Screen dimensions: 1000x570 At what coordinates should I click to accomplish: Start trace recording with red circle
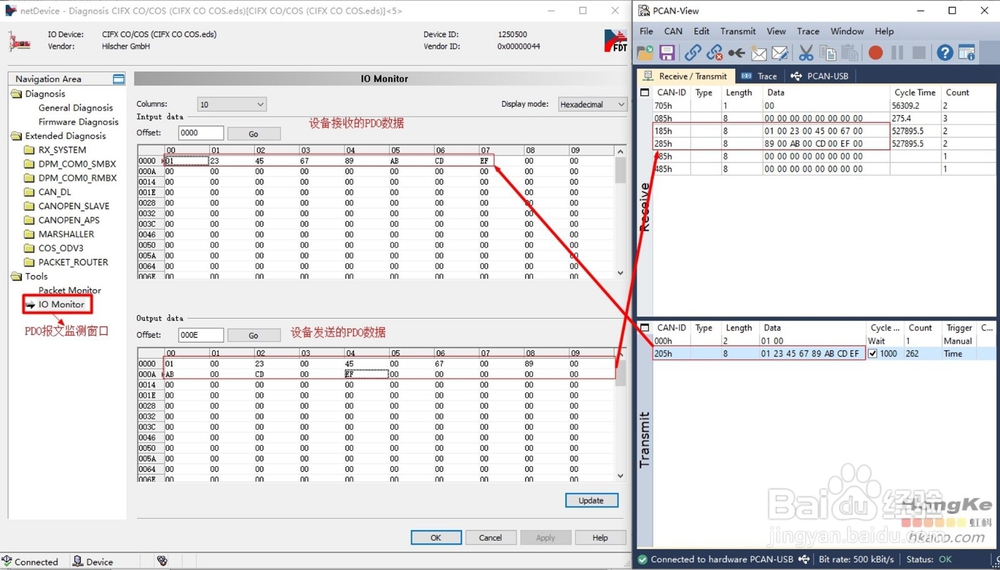coord(876,52)
